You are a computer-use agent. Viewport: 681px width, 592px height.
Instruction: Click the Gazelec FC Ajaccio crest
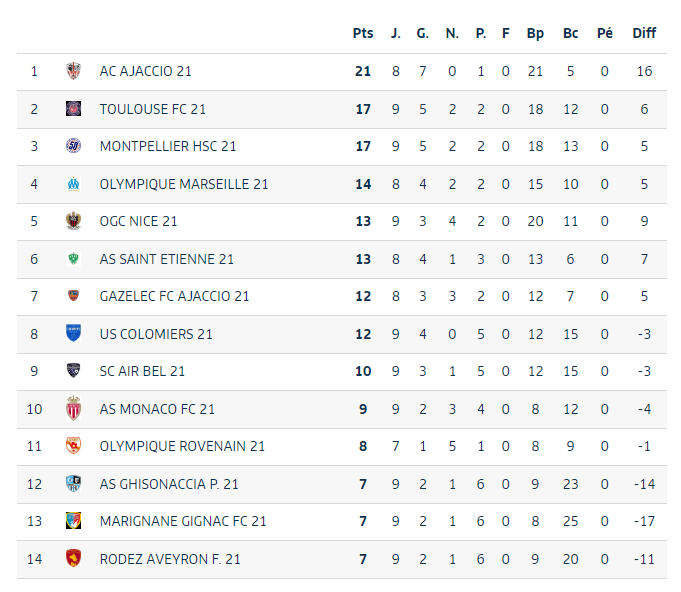pyautogui.click(x=73, y=296)
